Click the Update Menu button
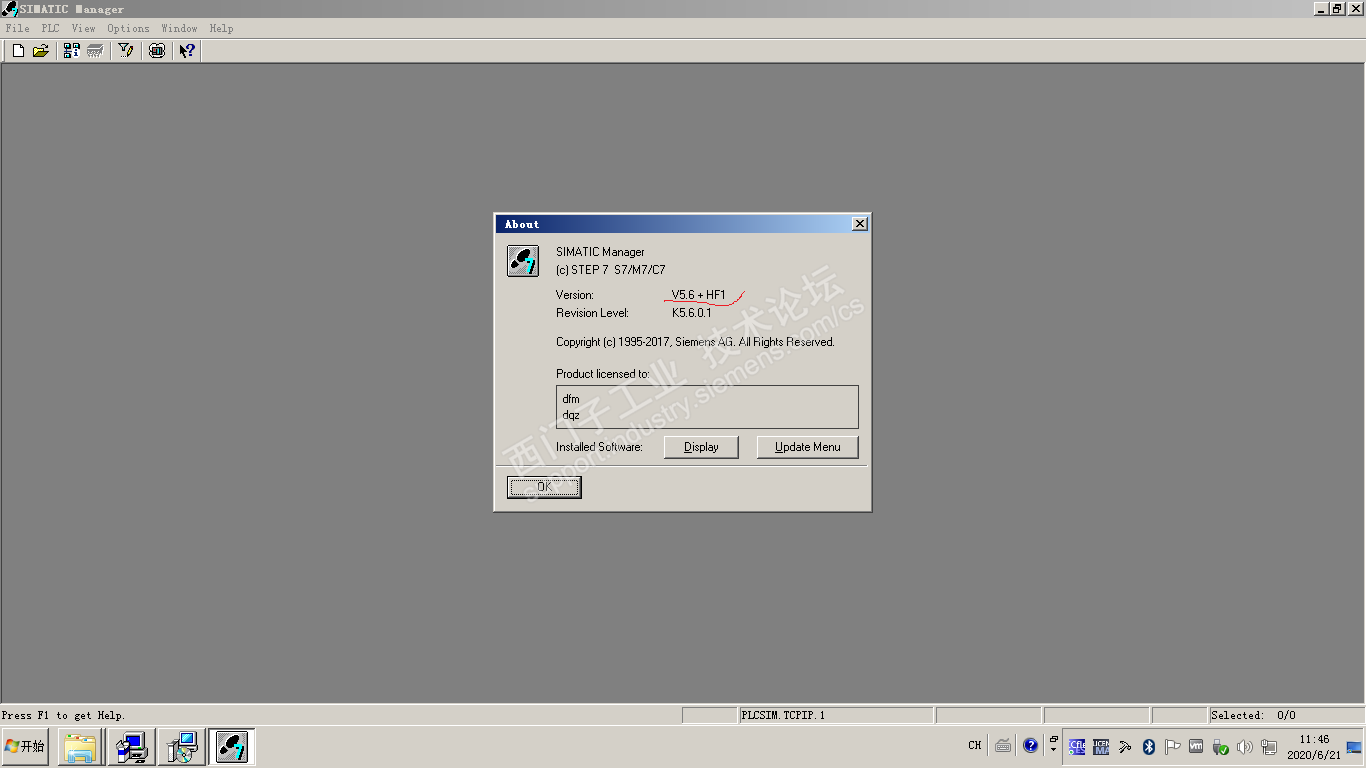 pyautogui.click(x=808, y=447)
